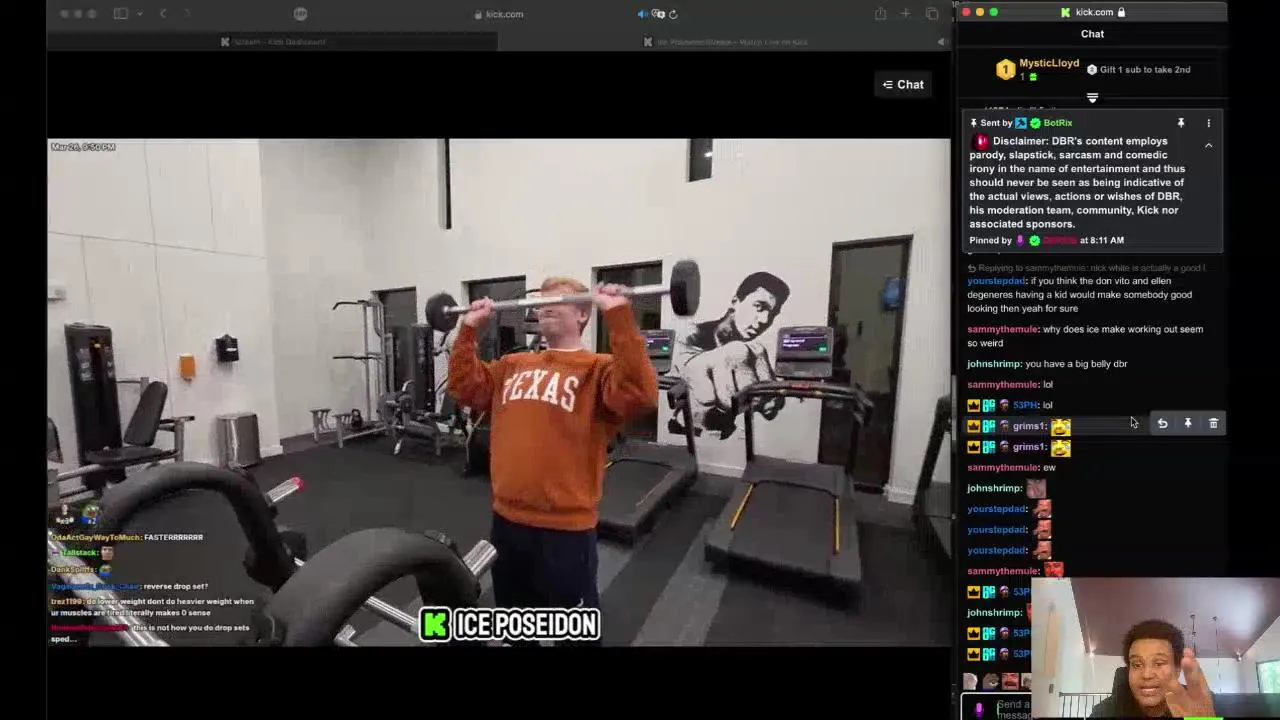1280x720 pixels.
Task: Click the Ice Poseidon Kick watermark label
Action: pyautogui.click(x=510, y=625)
